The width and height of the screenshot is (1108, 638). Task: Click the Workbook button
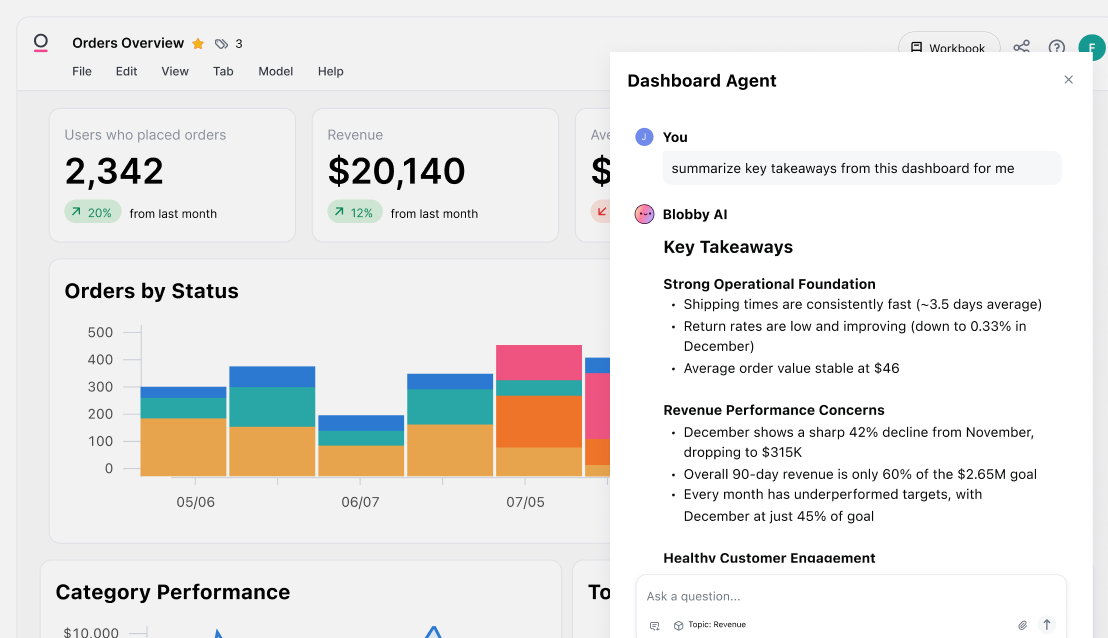(948, 47)
